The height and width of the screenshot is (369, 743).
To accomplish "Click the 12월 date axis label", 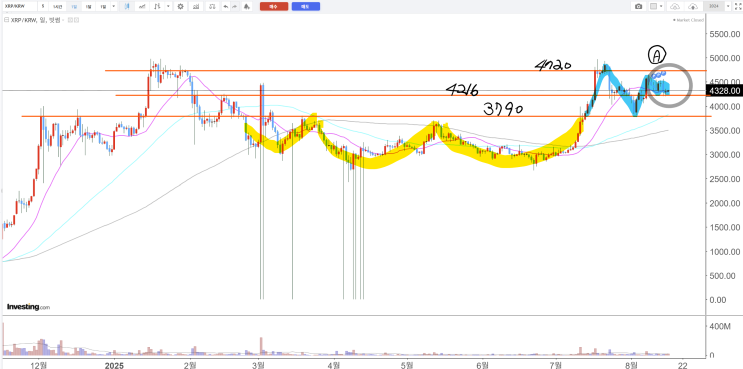I will point(38,365).
